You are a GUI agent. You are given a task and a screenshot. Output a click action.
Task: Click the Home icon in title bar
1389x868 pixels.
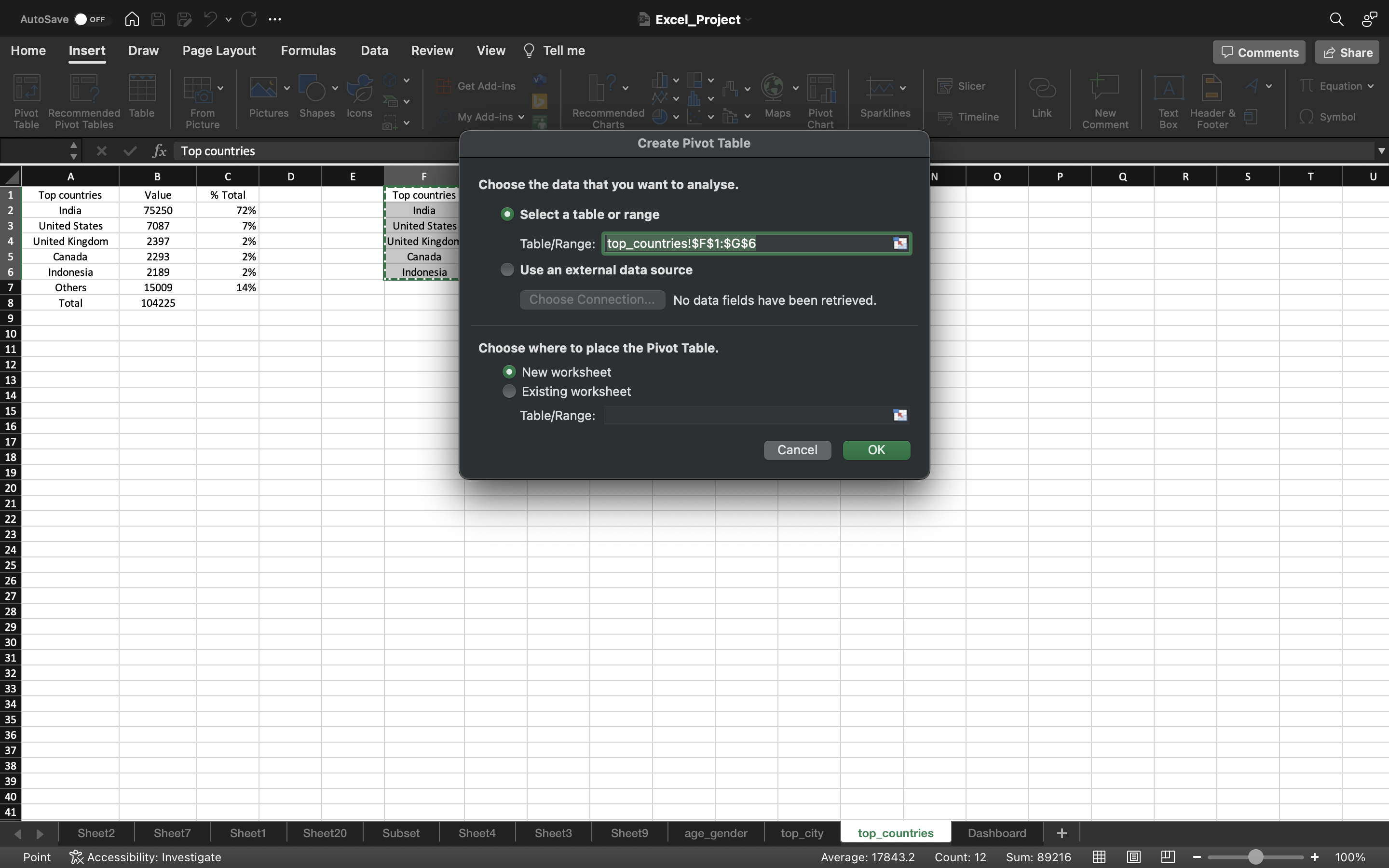pos(132,19)
